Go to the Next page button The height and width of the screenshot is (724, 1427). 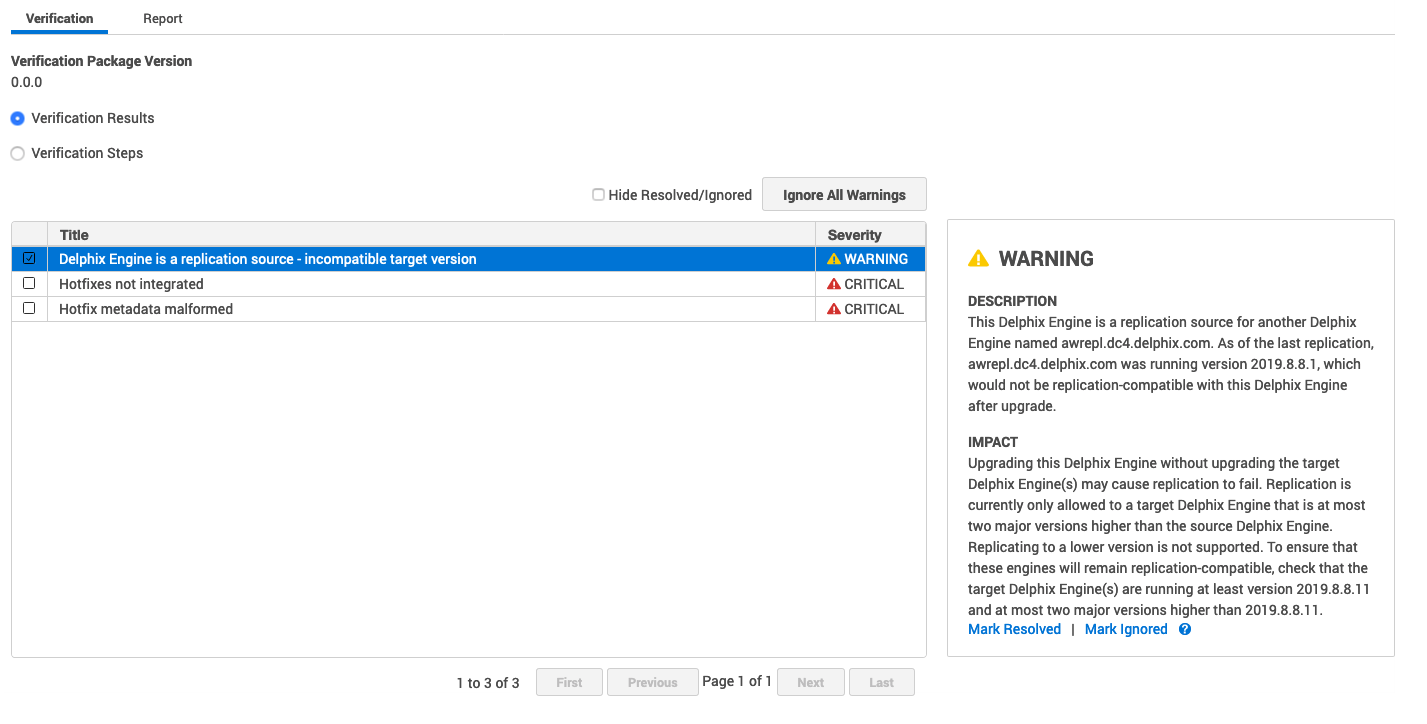810,682
